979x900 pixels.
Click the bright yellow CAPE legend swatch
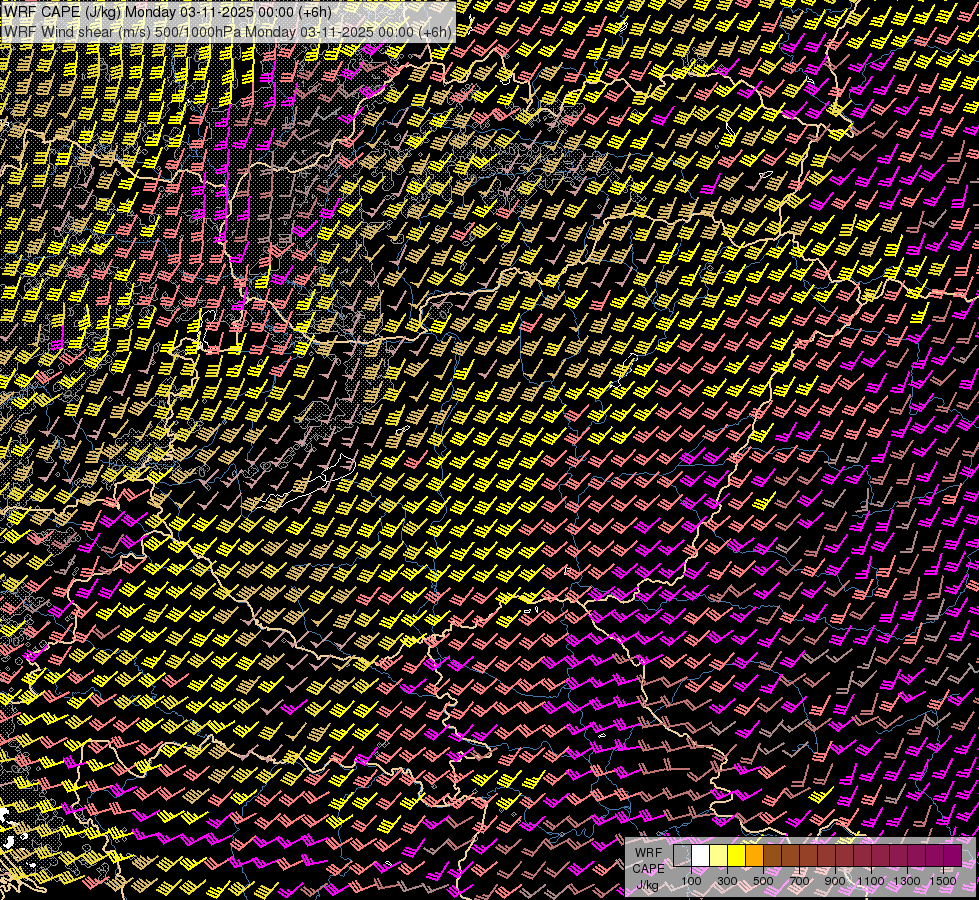coord(736,856)
